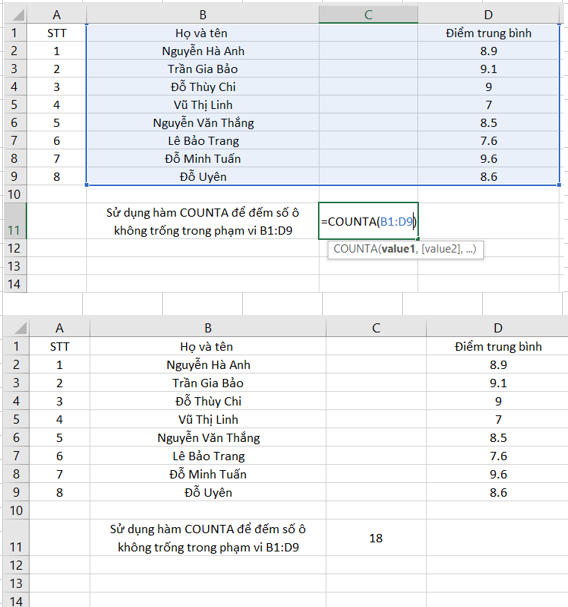
Task: Select cell with Nguyễn Hà Anh in top sheet
Action: point(203,51)
